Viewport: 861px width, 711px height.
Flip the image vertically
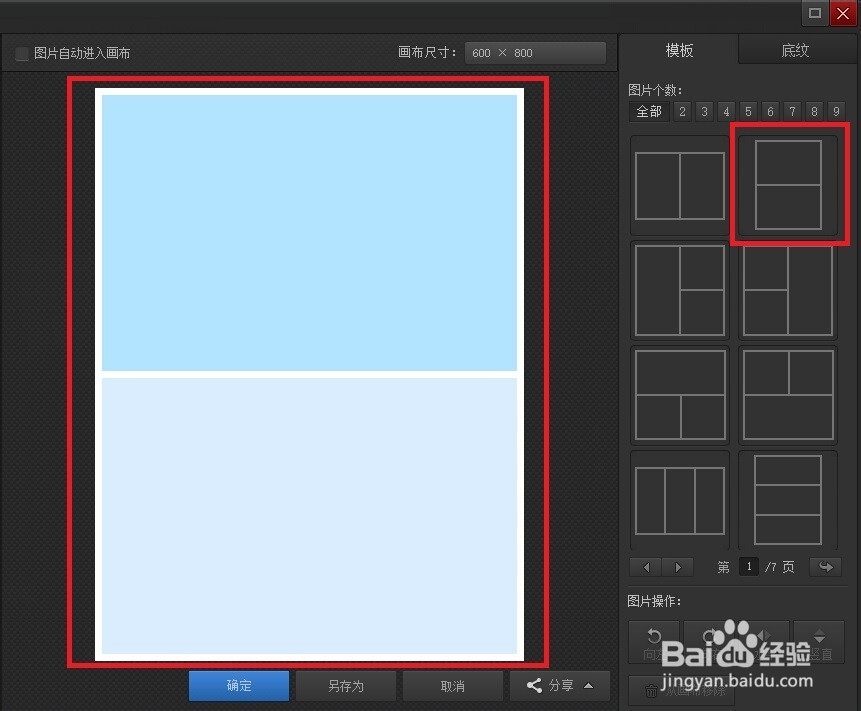[819, 642]
